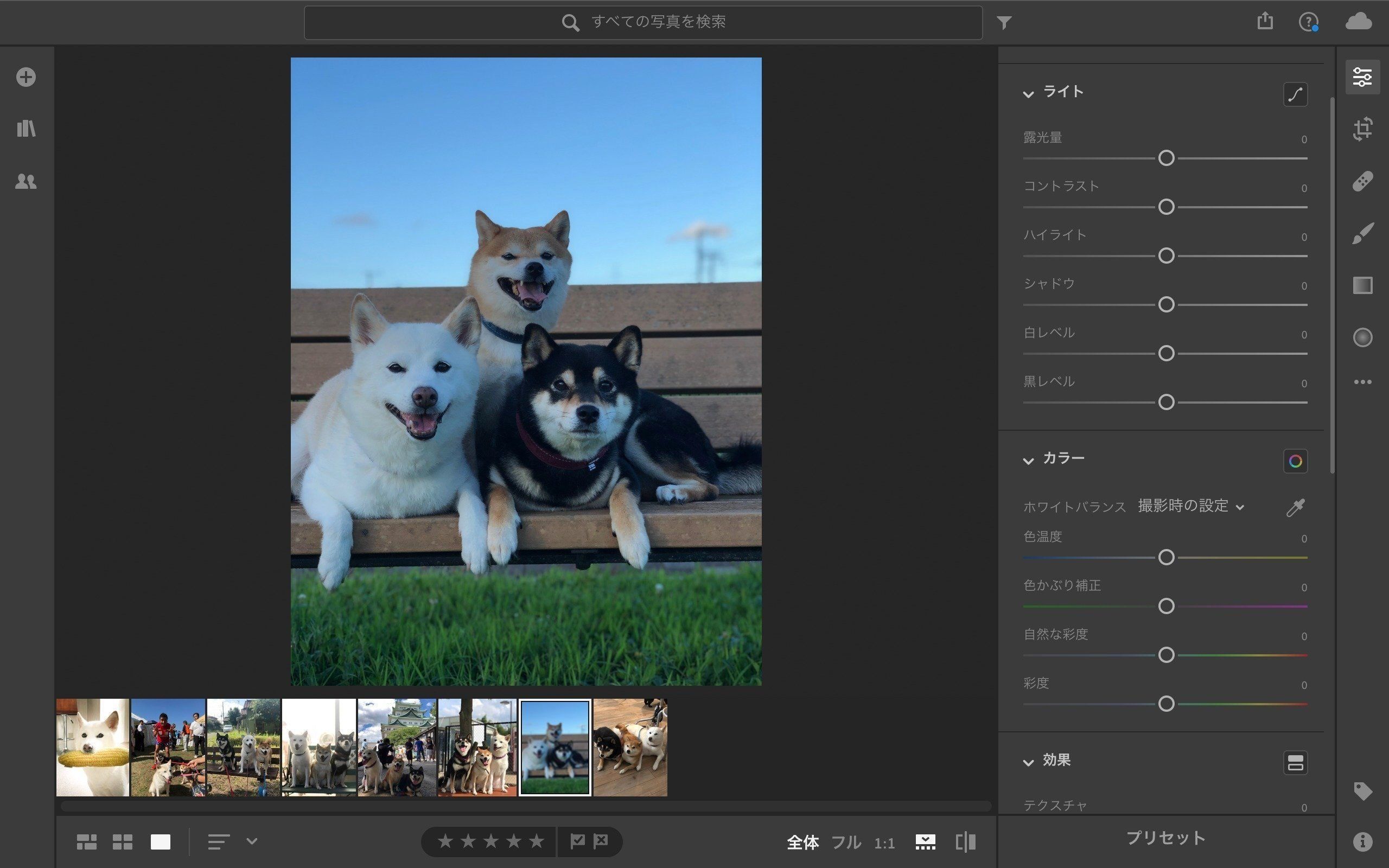Open the Color Mixer wheel icon
1389x868 pixels.
[x=1295, y=461]
